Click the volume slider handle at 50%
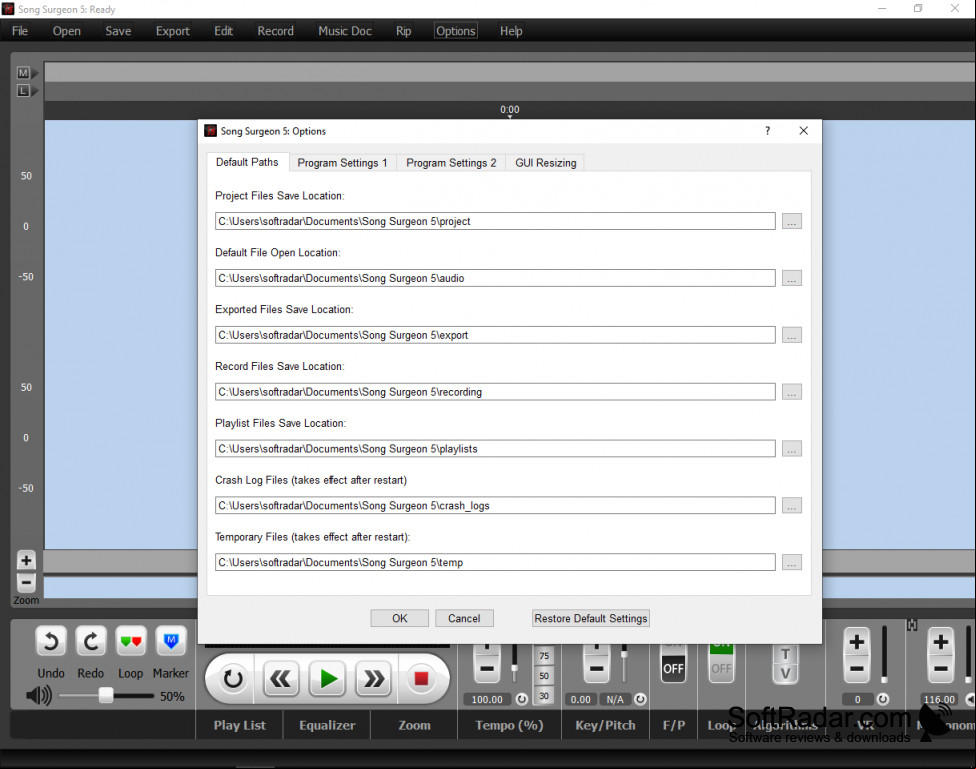Viewport: 976px width, 769px height. 106,696
